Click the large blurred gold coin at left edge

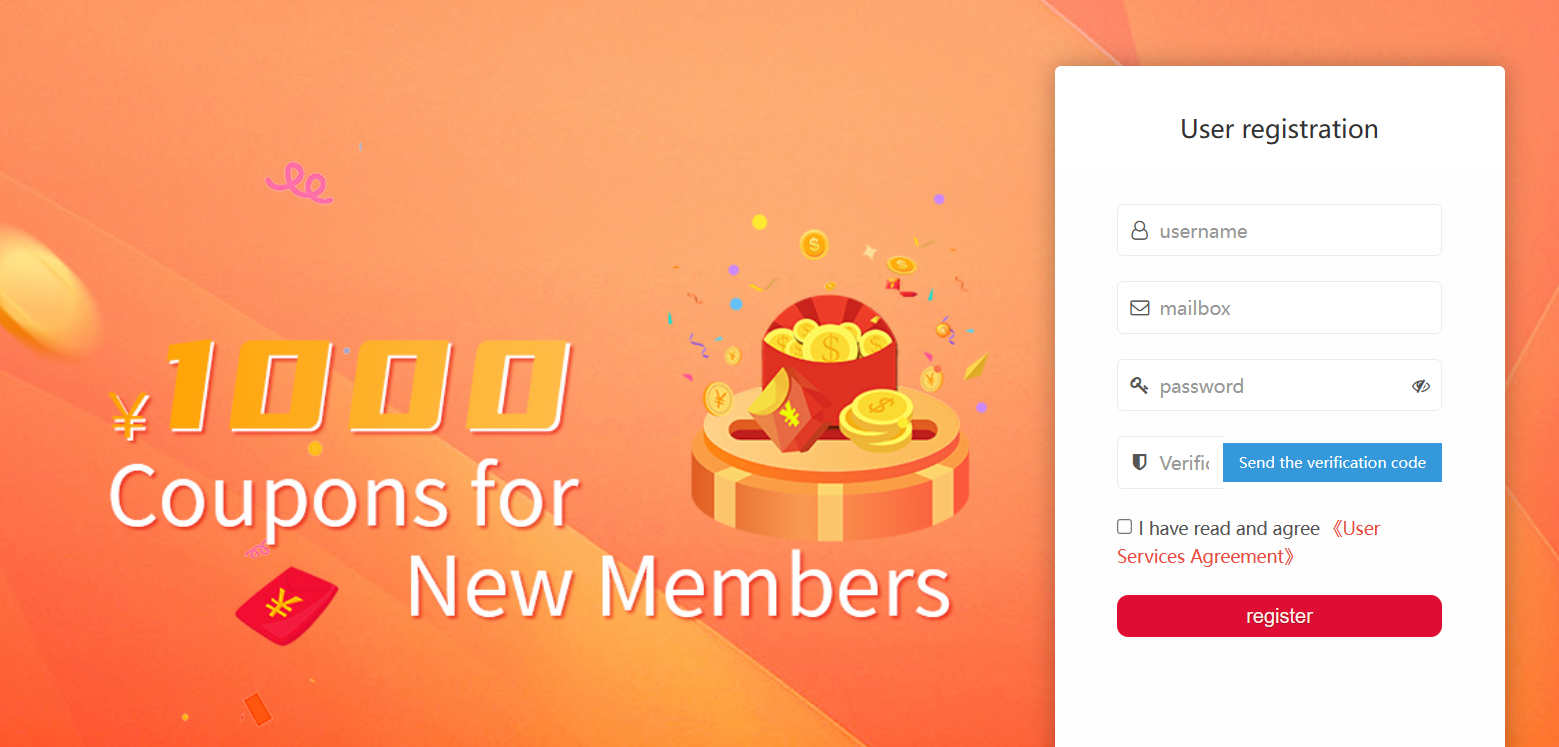pos(45,290)
